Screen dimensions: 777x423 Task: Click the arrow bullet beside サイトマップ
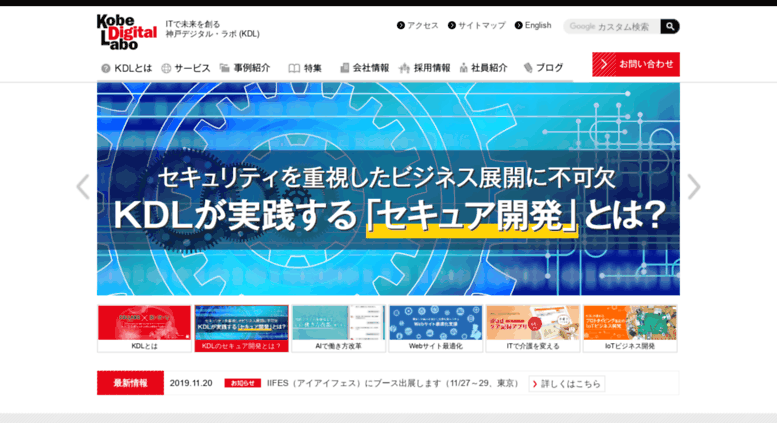coord(451,25)
